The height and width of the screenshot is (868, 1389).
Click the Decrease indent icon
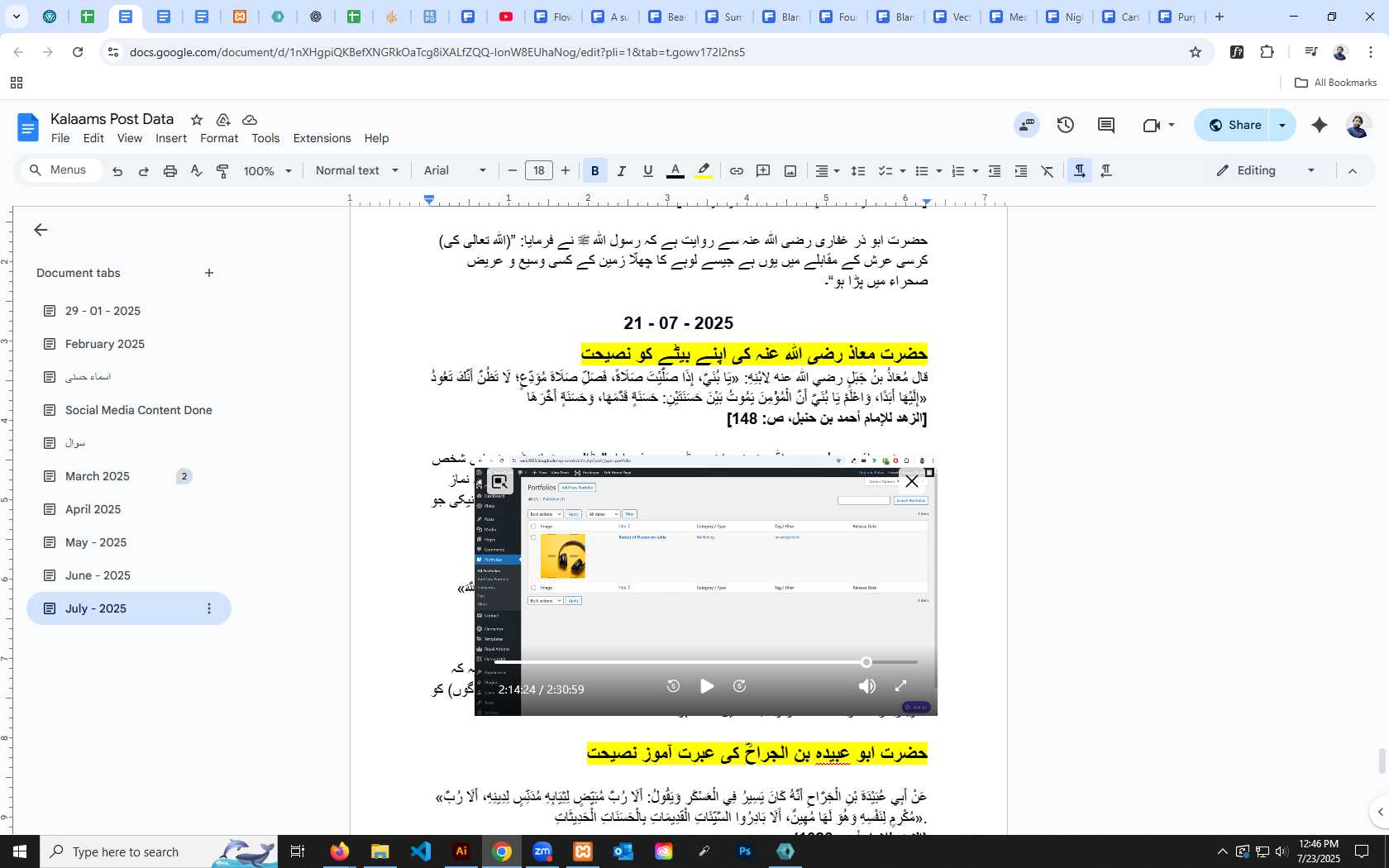995,171
